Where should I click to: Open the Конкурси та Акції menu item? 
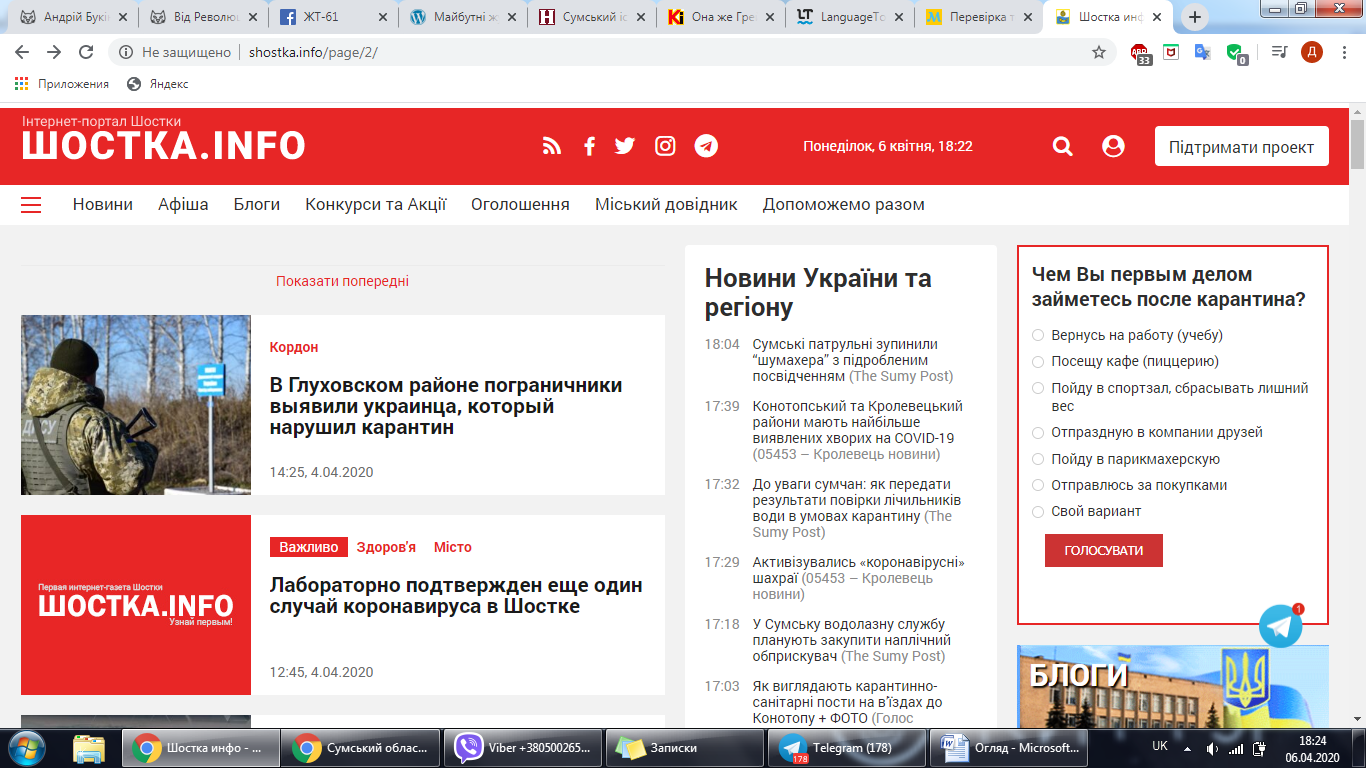[376, 204]
